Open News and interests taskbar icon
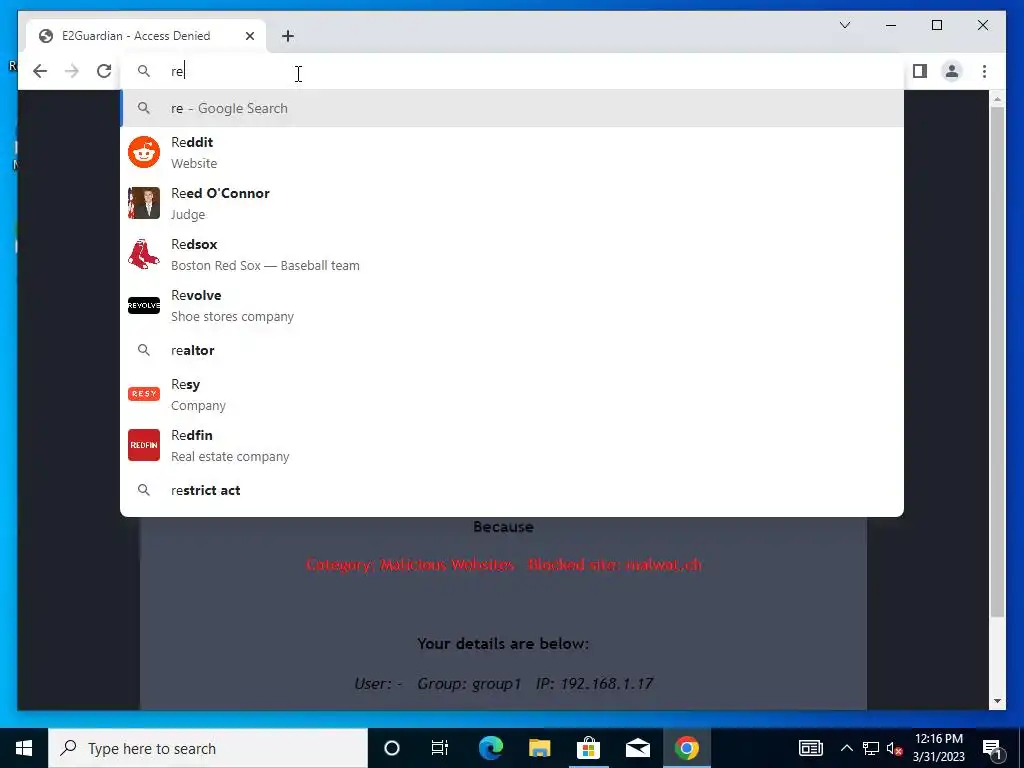 [x=810, y=748]
